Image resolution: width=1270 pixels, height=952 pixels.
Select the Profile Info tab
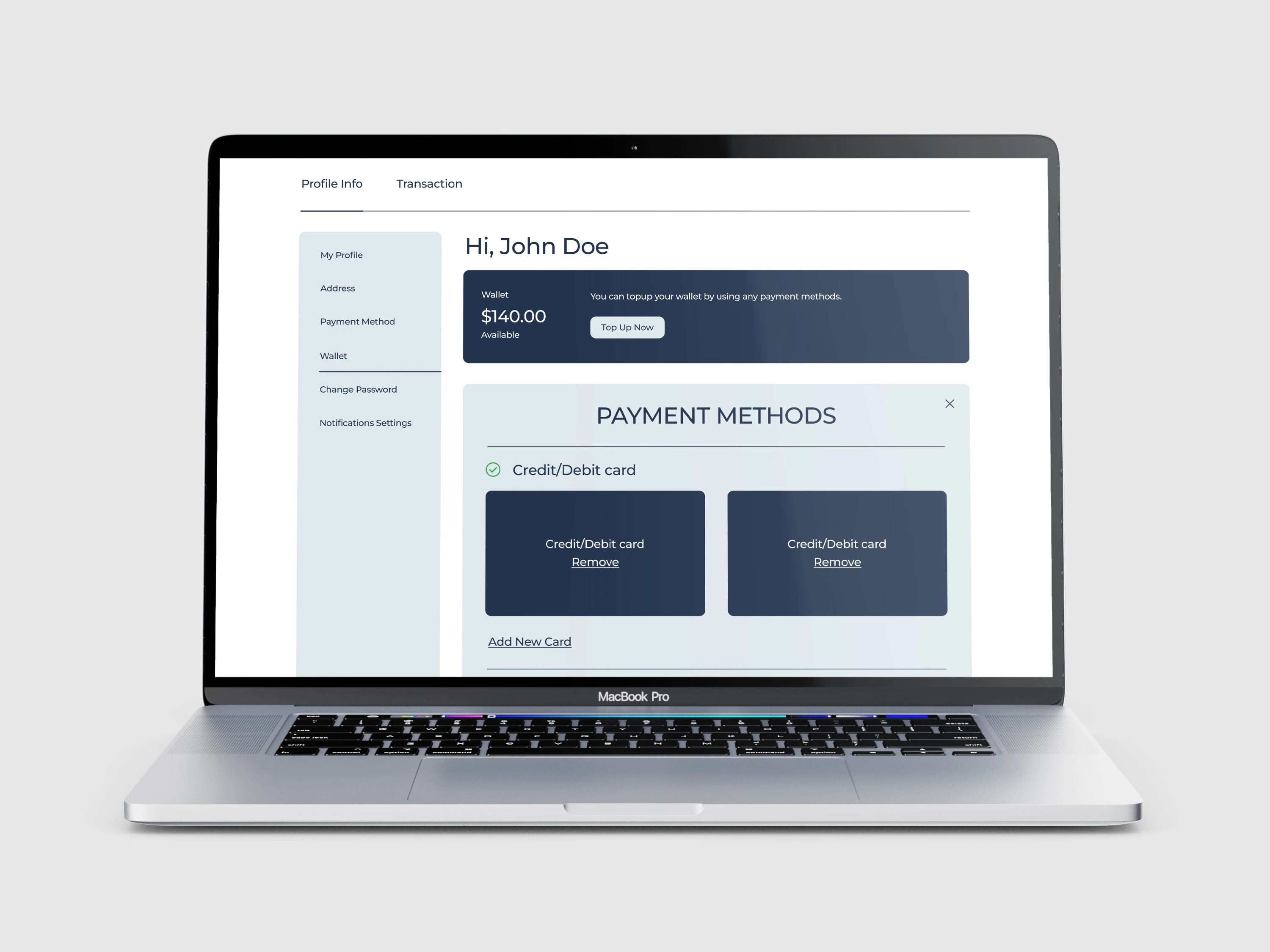click(x=332, y=184)
